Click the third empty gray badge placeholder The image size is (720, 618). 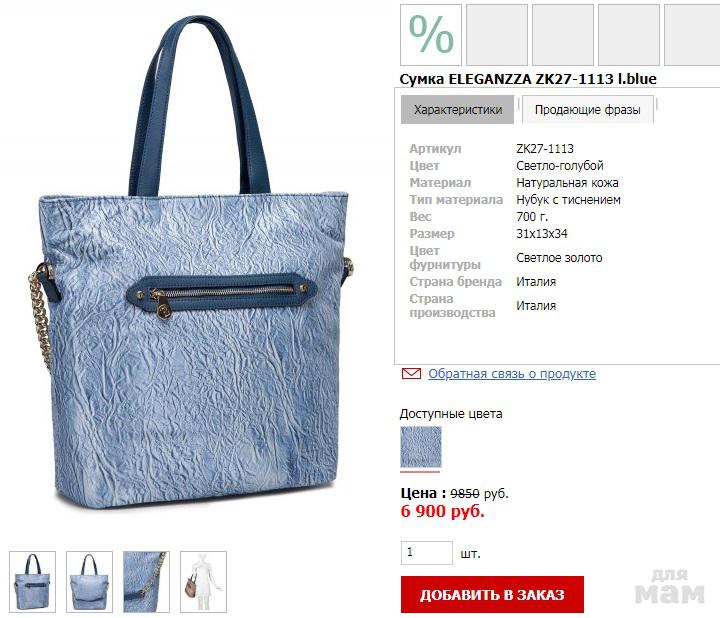(x=629, y=35)
